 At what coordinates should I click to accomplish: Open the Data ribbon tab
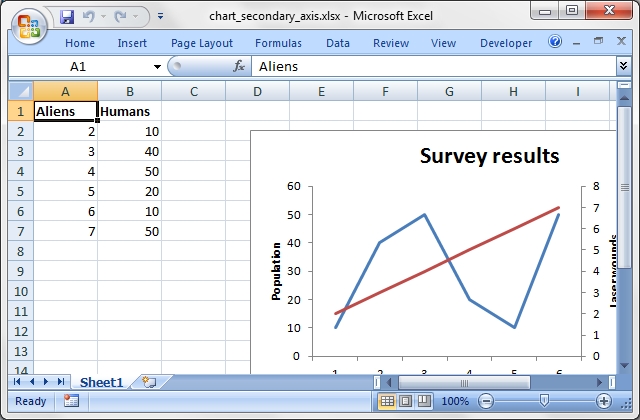click(x=338, y=43)
